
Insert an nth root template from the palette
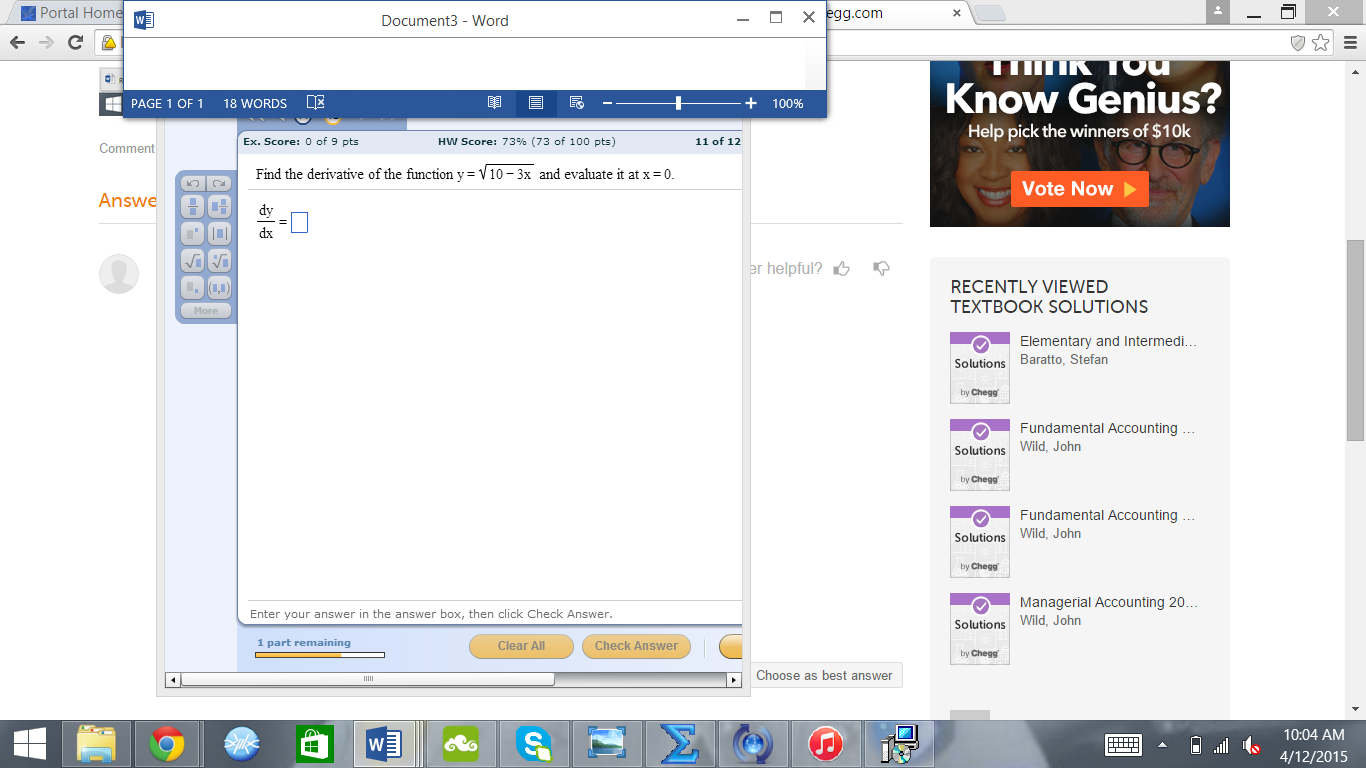point(219,261)
